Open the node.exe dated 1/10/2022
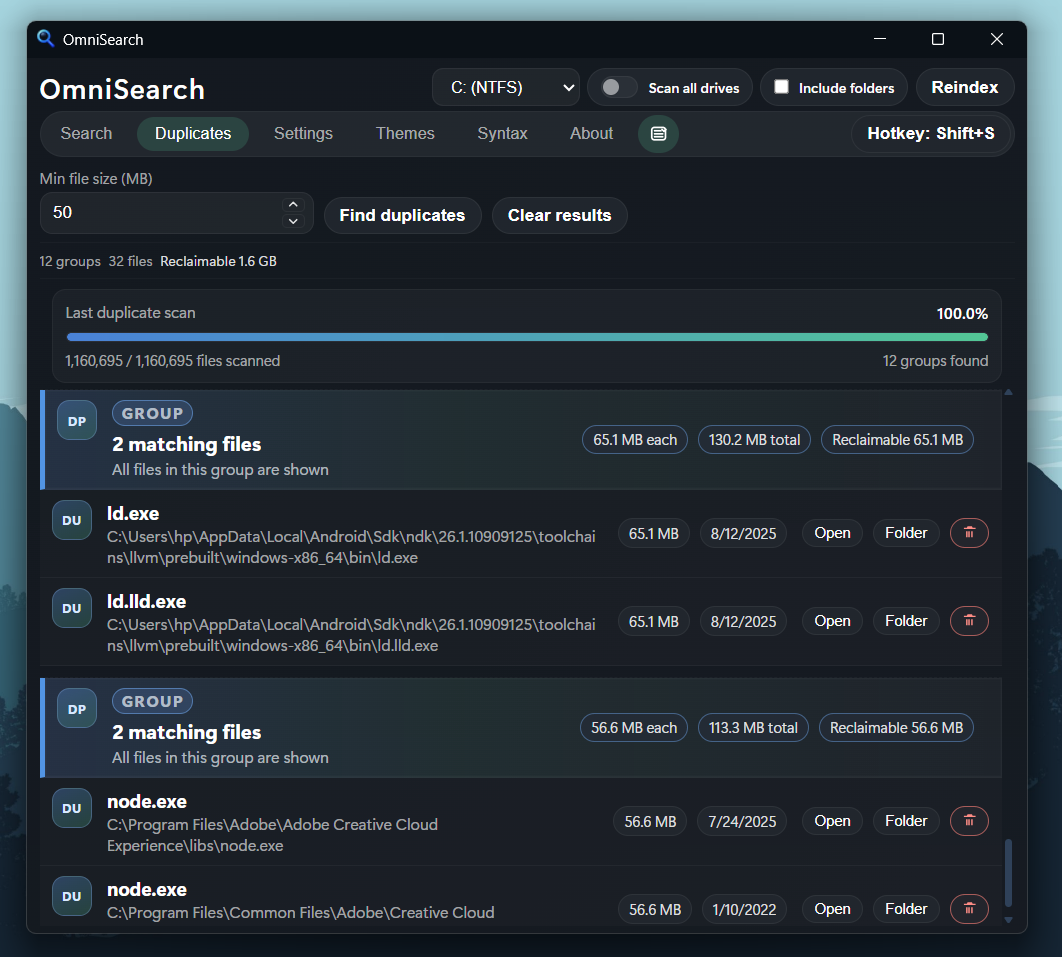This screenshot has height=957, width=1062. 832,909
